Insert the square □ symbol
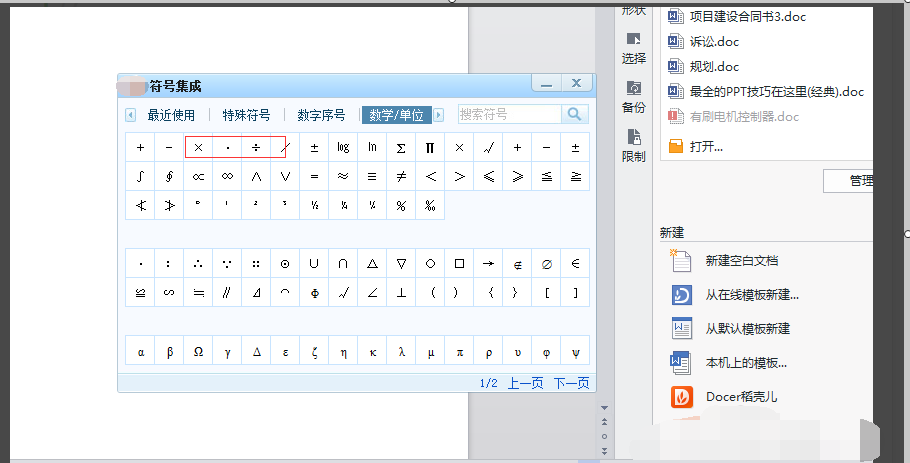Screen dimensions: 910x463 [459, 263]
